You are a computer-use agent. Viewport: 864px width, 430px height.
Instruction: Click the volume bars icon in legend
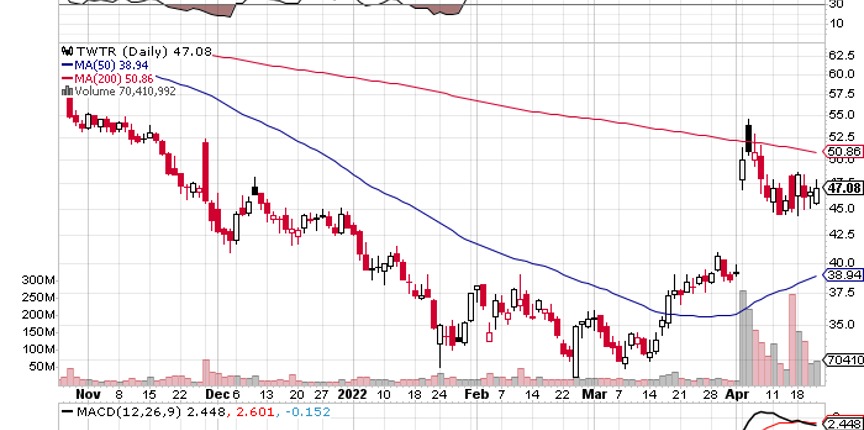[66, 91]
